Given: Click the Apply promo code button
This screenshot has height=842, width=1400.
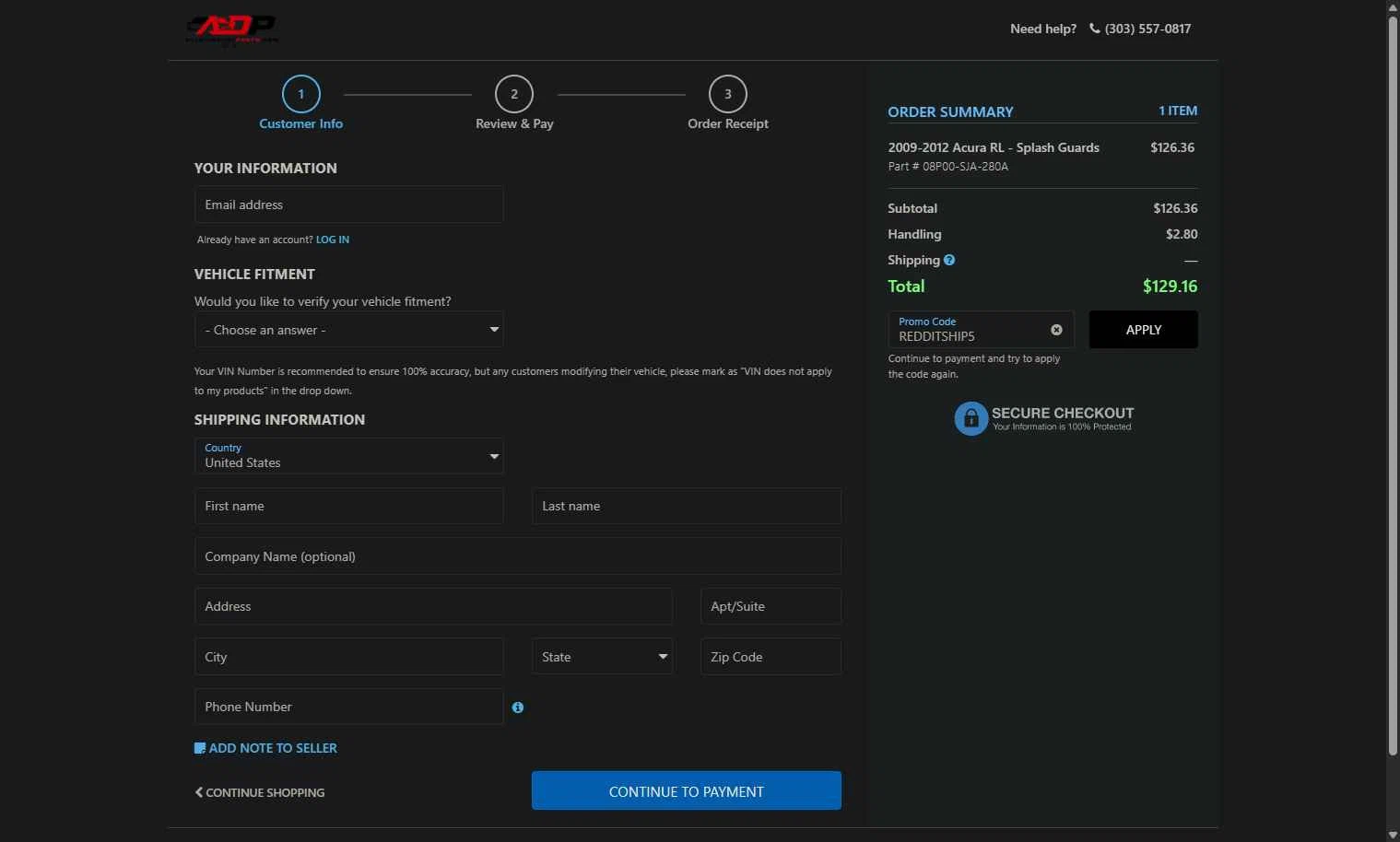Looking at the screenshot, I should tap(1143, 330).
